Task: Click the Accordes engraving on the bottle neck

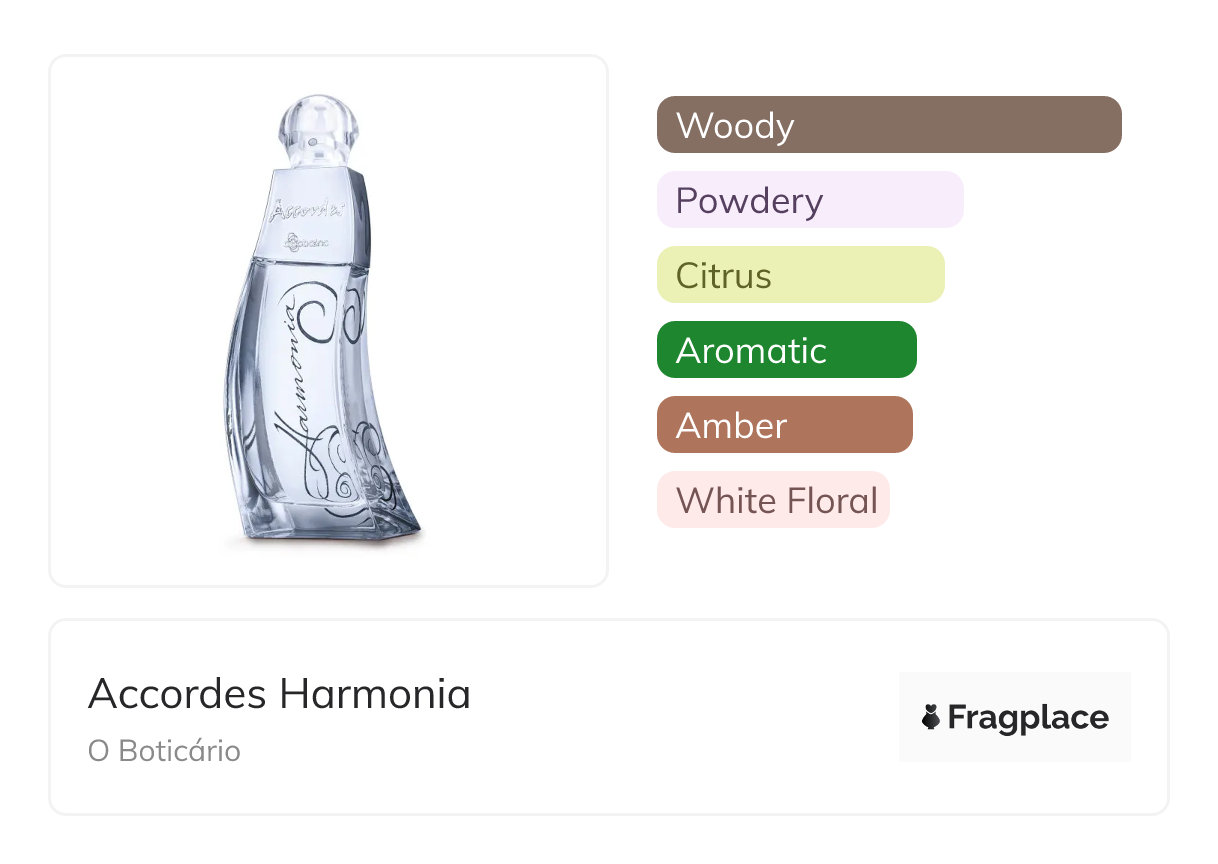Action: pos(308,210)
